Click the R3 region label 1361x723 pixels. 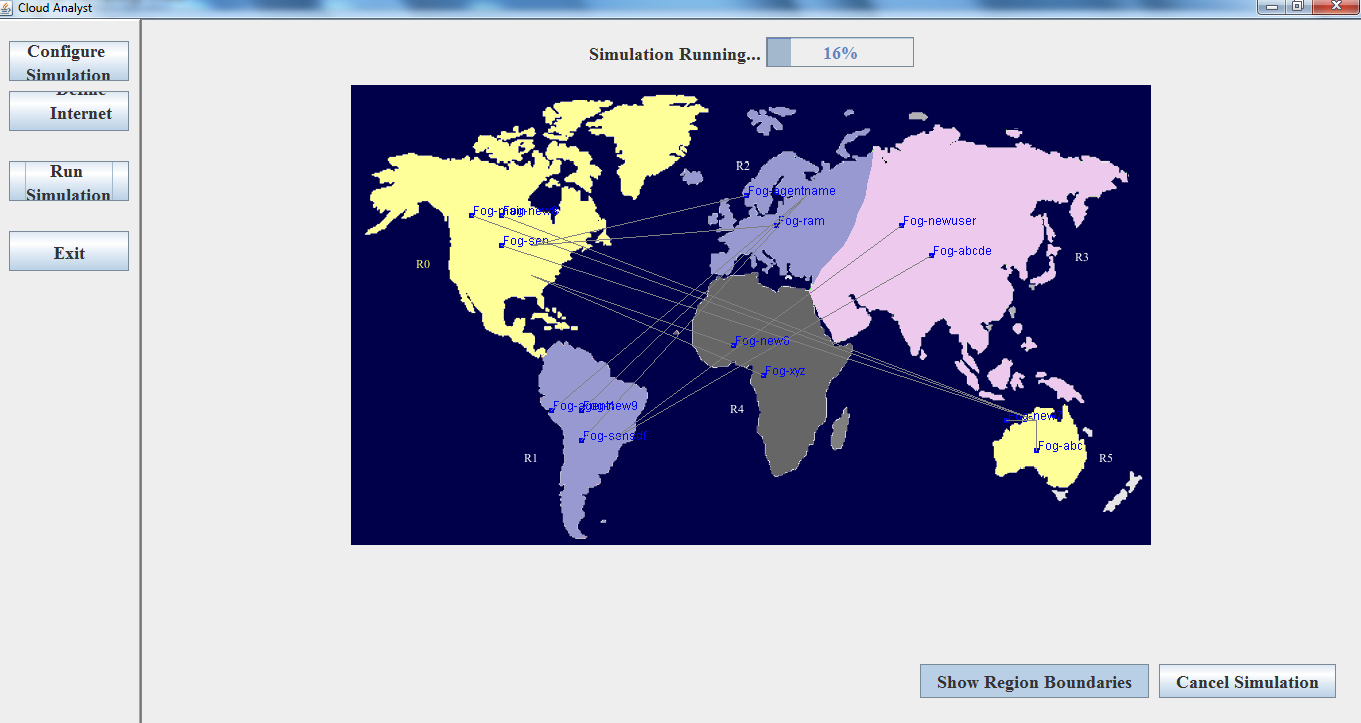click(x=1082, y=258)
